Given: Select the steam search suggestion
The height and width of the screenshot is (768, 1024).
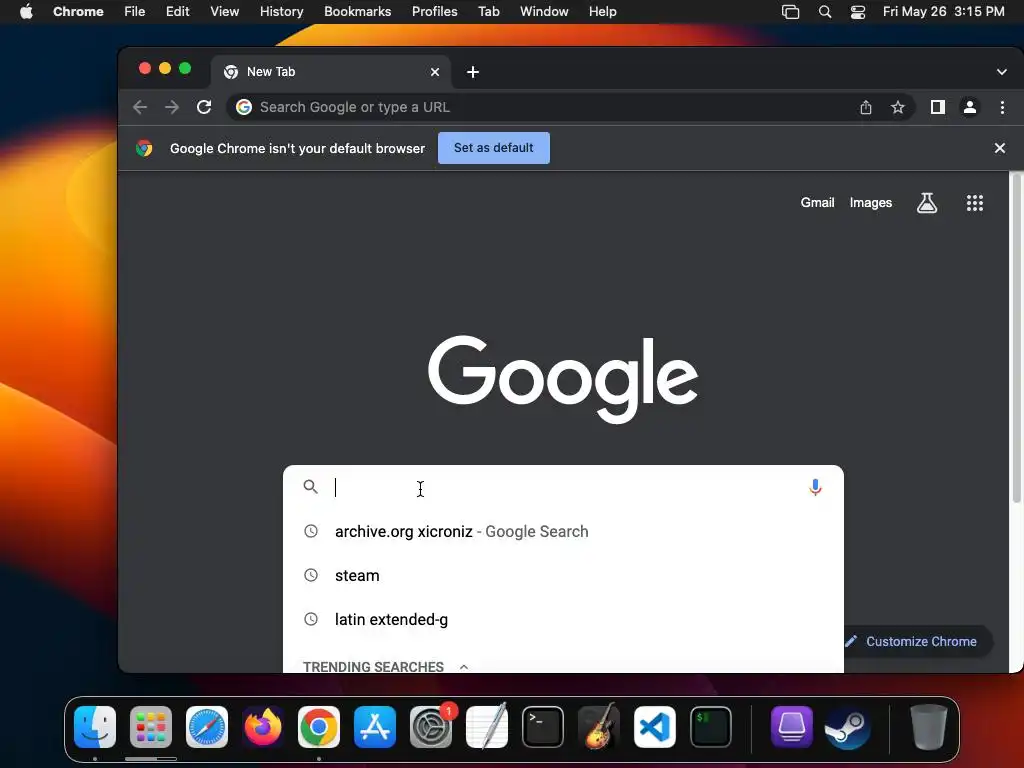Looking at the screenshot, I should coord(563,575).
